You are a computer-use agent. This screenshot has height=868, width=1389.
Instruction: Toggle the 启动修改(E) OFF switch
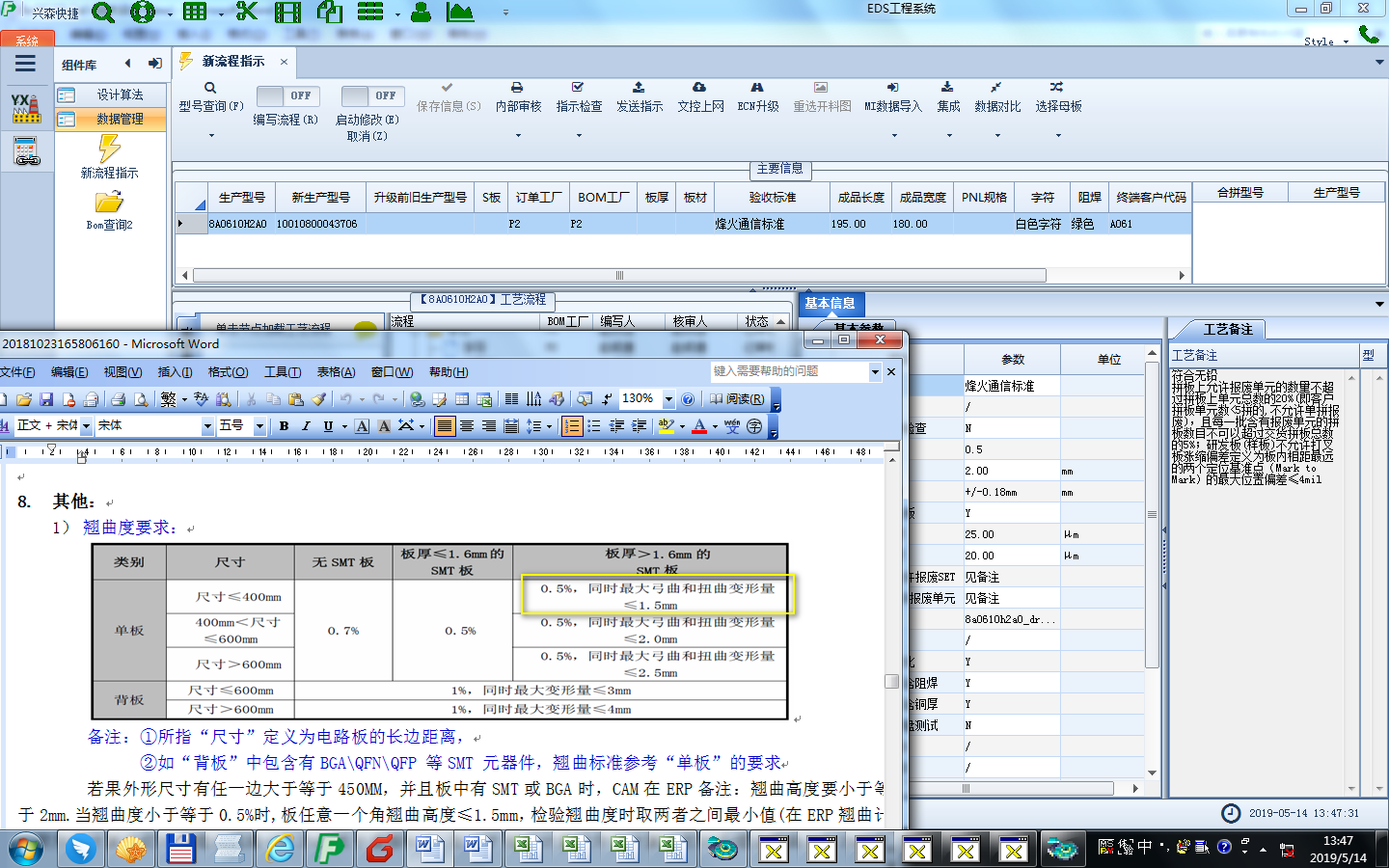[x=373, y=95]
